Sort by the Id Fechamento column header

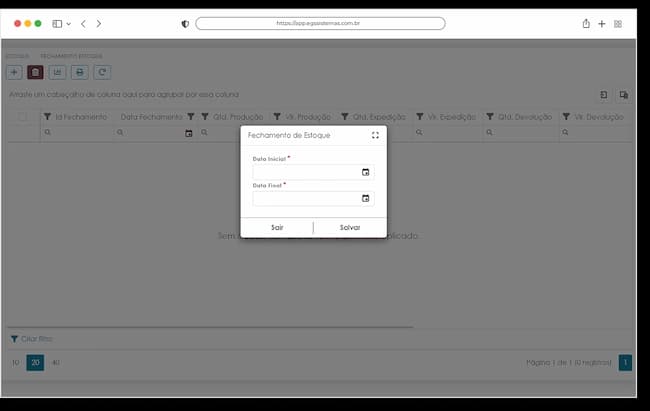[81, 117]
